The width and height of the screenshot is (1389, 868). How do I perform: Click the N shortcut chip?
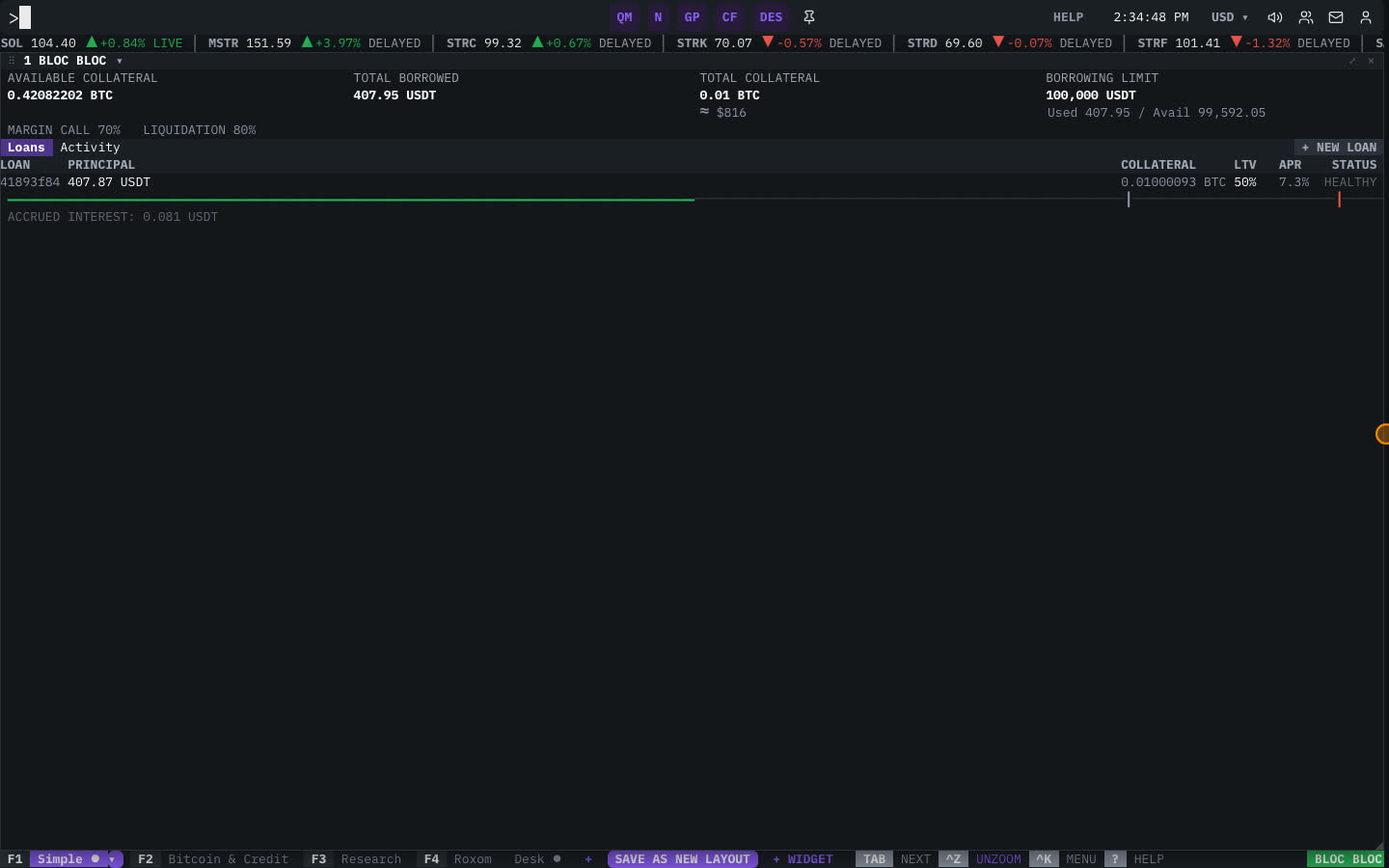pyautogui.click(x=658, y=17)
